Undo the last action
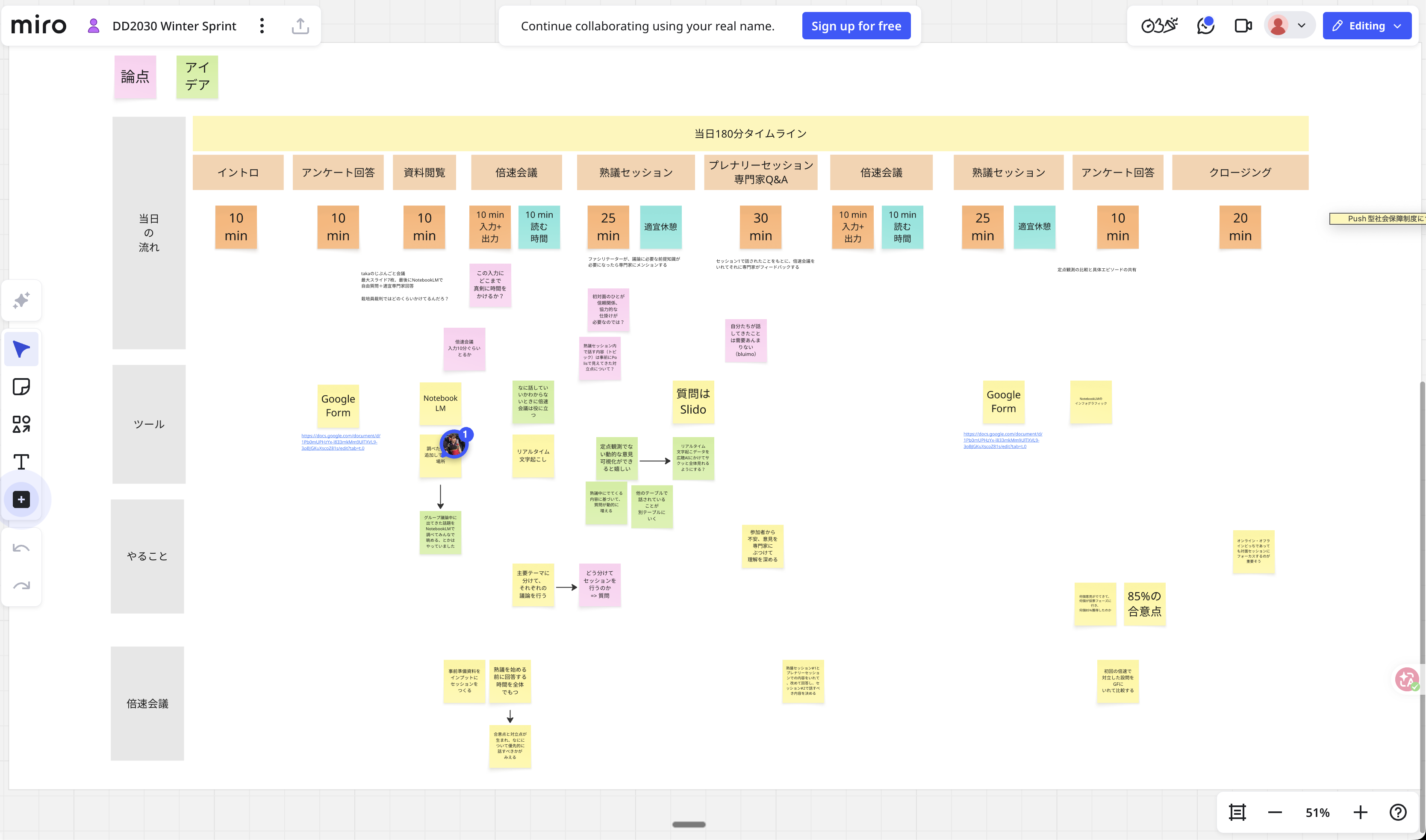This screenshot has width=1426, height=840. [21, 548]
